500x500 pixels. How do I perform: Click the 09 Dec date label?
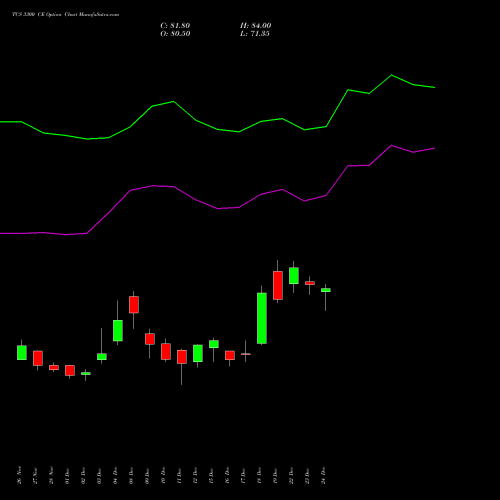pyautogui.click(x=147, y=475)
